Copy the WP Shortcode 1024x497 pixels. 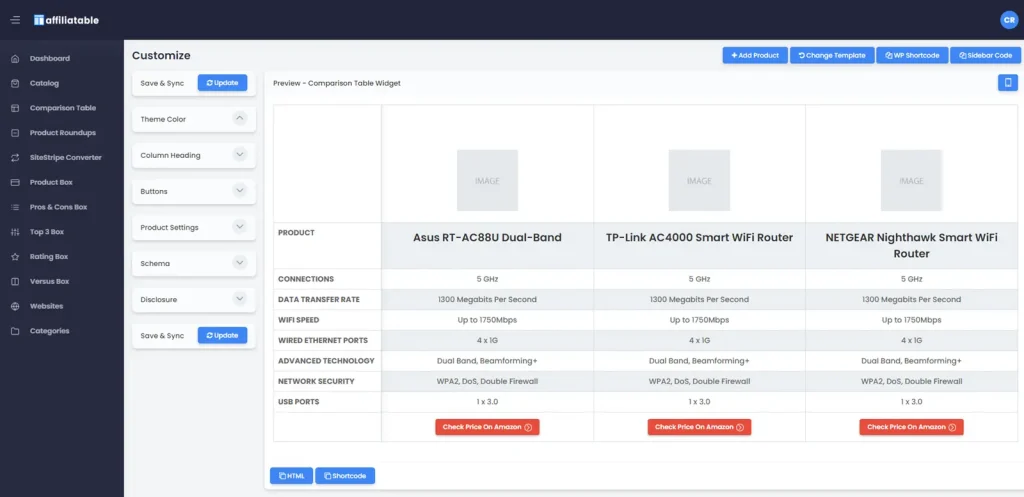(912, 56)
